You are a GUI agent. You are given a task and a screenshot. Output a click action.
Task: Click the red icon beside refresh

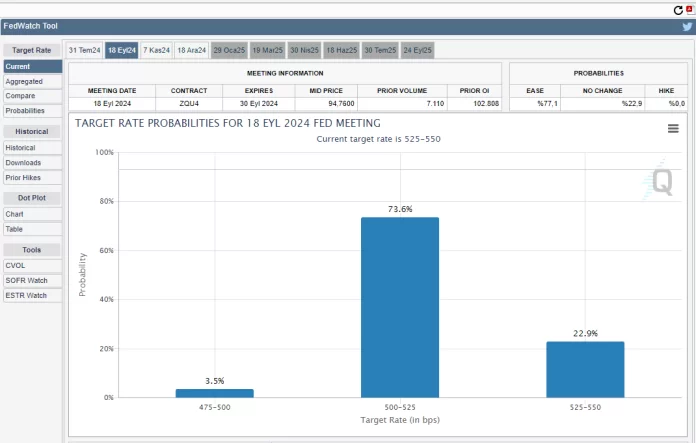coord(689,8)
